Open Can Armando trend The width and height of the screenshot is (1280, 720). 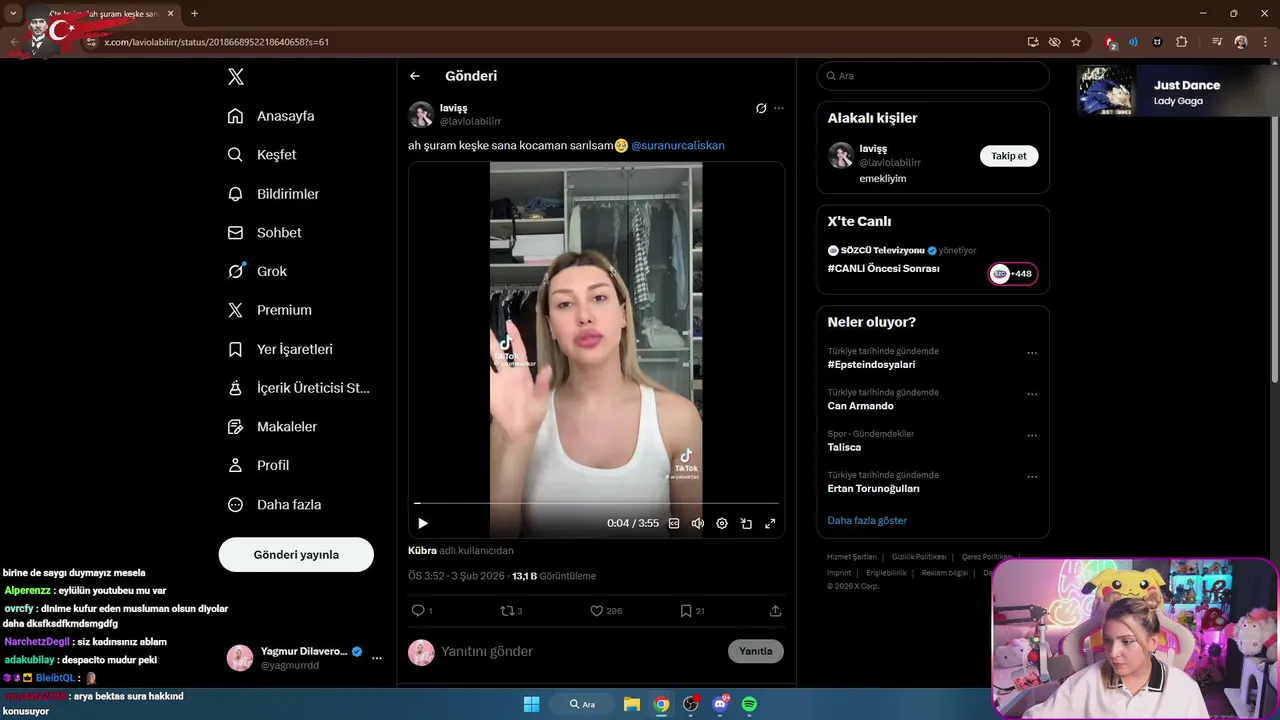click(860, 406)
